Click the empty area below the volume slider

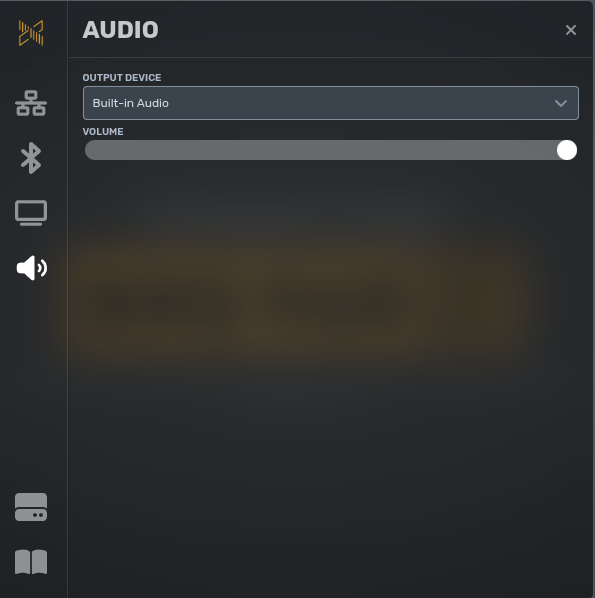pyautogui.click(x=331, y=378)
